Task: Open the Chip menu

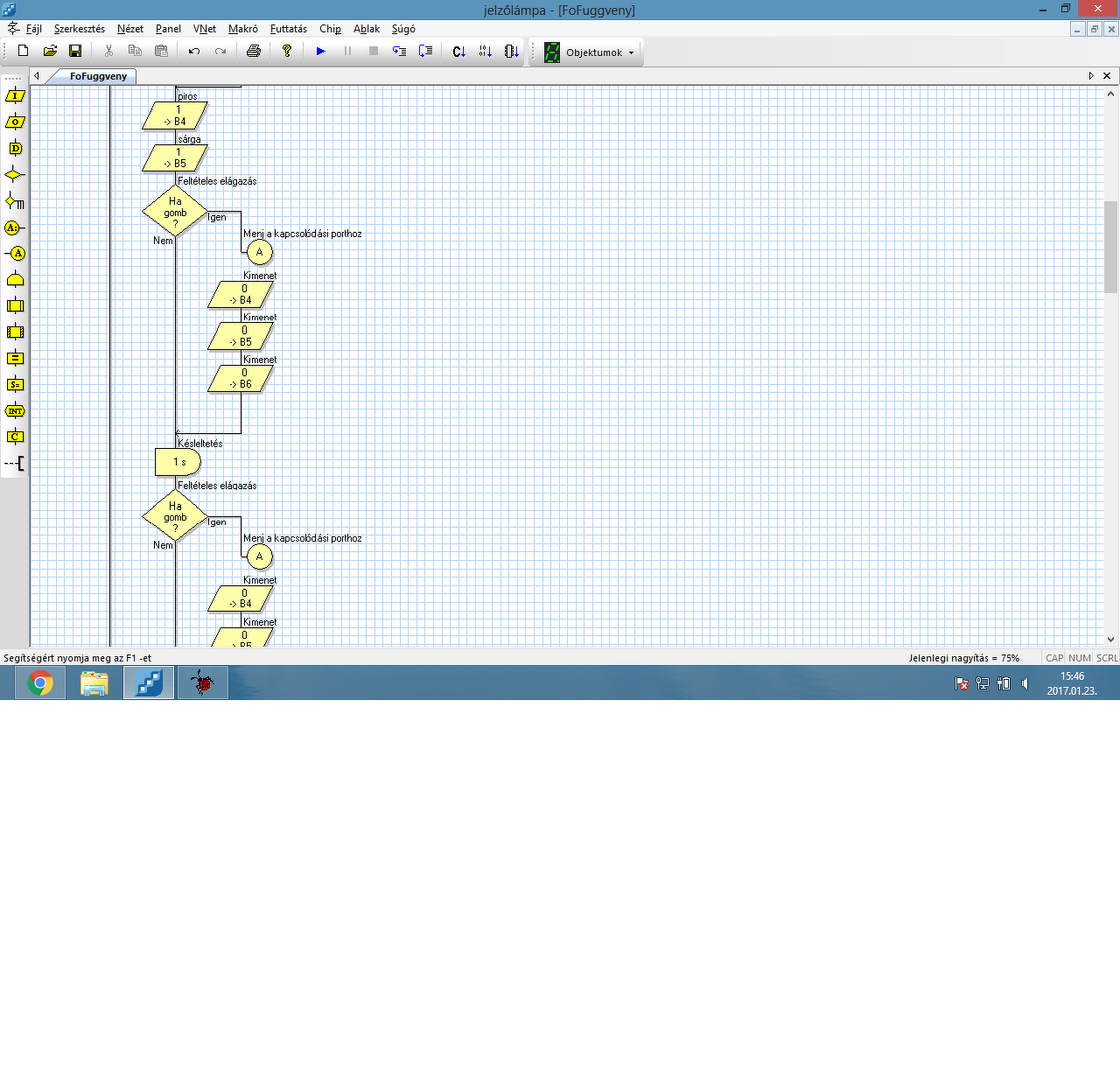Action: tap(330, 29)
